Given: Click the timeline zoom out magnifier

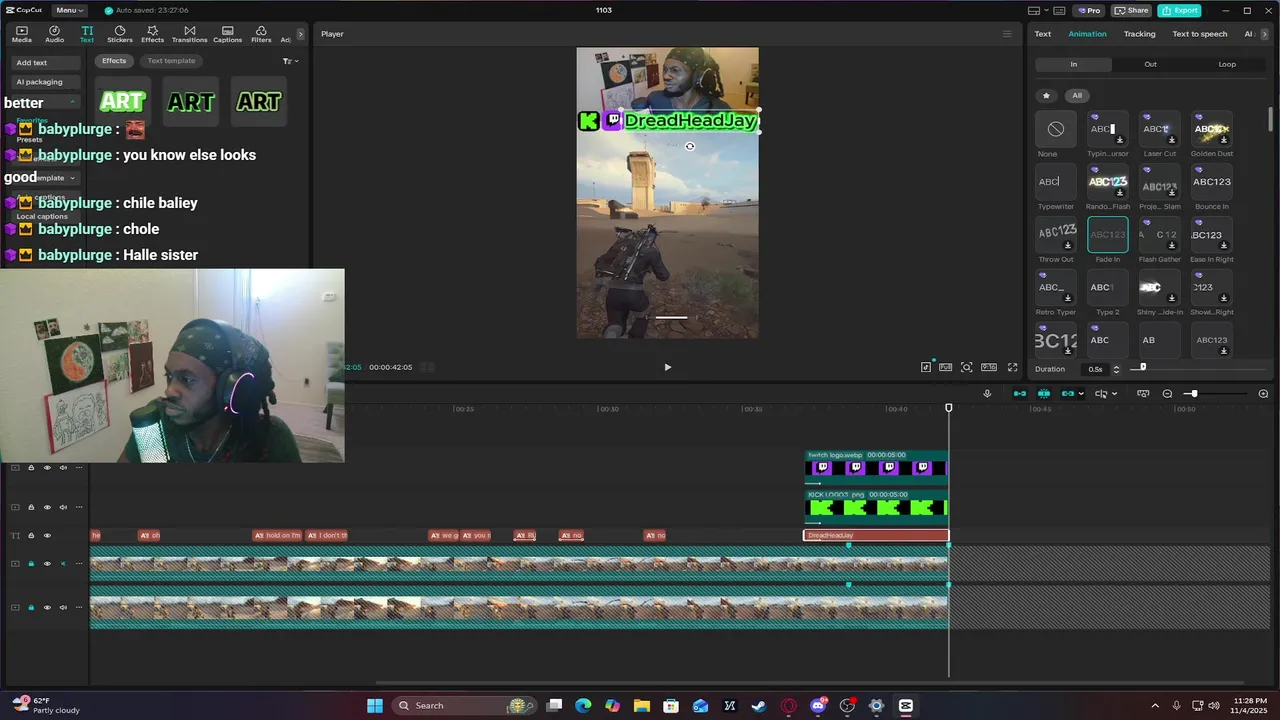Looking at the screenshot, I should coord(1167,394).
